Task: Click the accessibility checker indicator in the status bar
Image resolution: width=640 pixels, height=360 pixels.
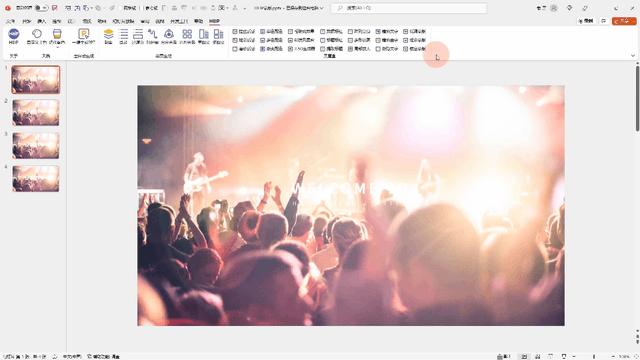Action: point(104,356)
